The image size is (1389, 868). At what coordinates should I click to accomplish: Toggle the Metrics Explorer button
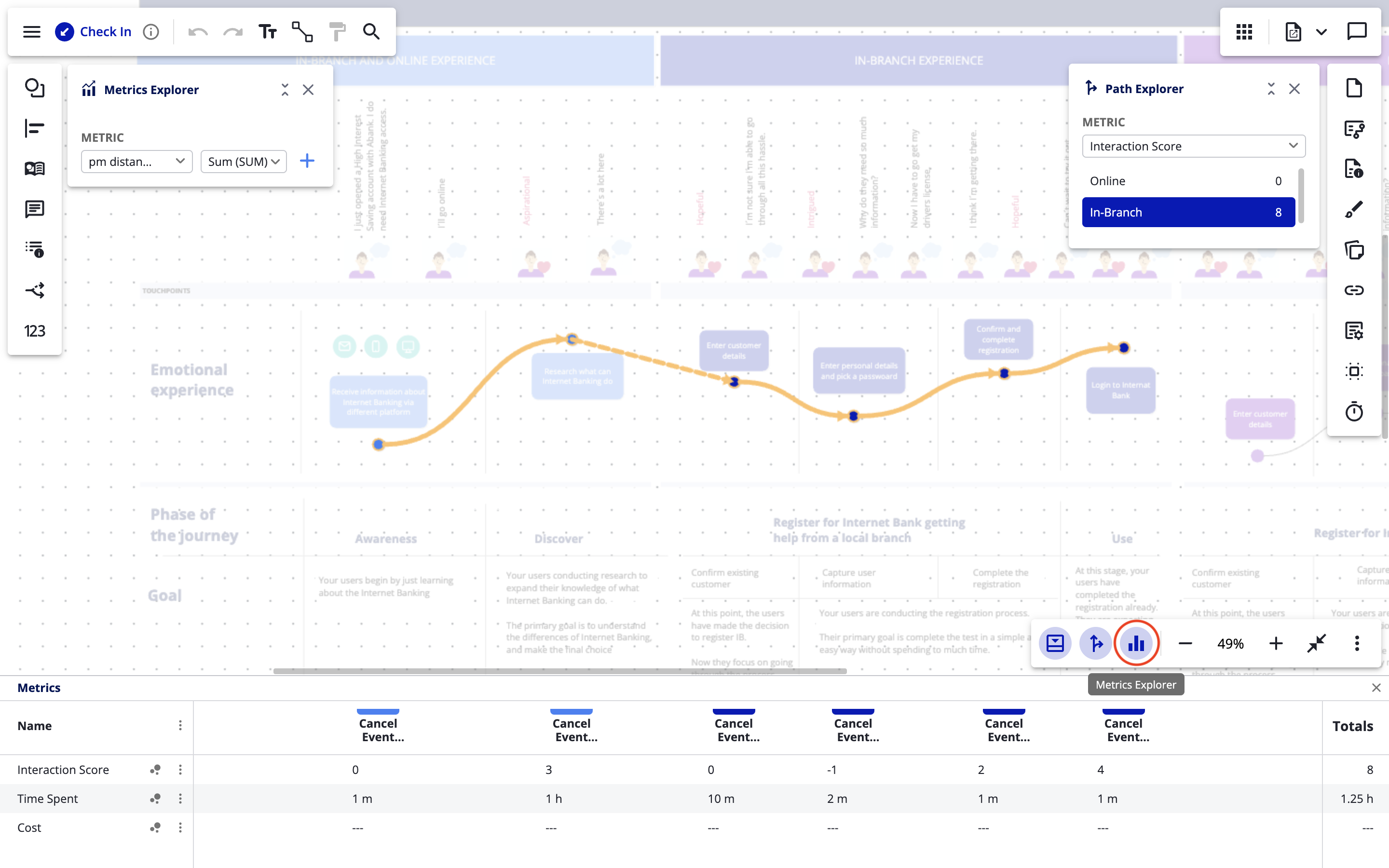[1136, 644]
